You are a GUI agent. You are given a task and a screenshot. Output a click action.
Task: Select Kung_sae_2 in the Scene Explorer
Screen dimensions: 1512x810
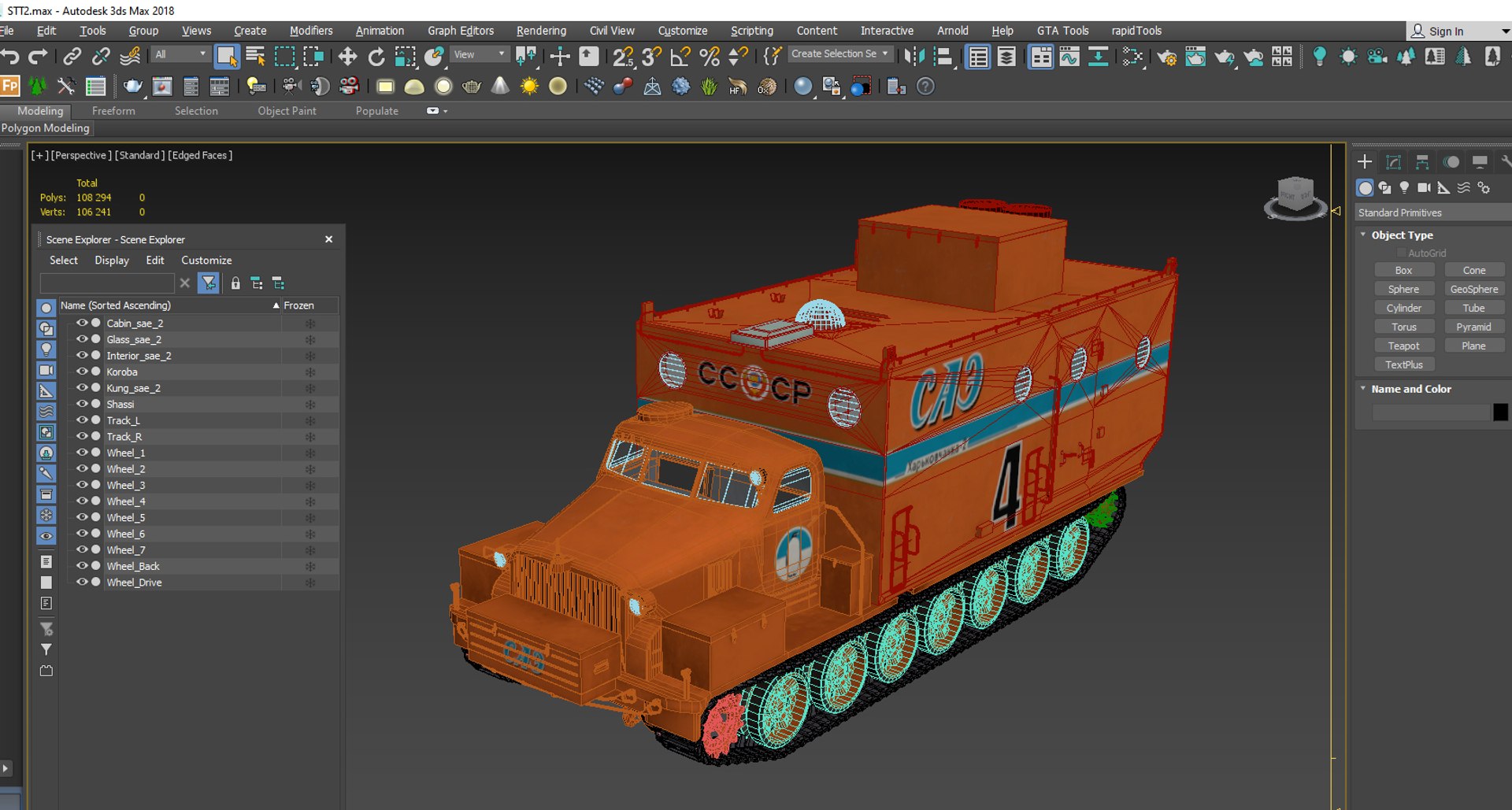(134, 388)
